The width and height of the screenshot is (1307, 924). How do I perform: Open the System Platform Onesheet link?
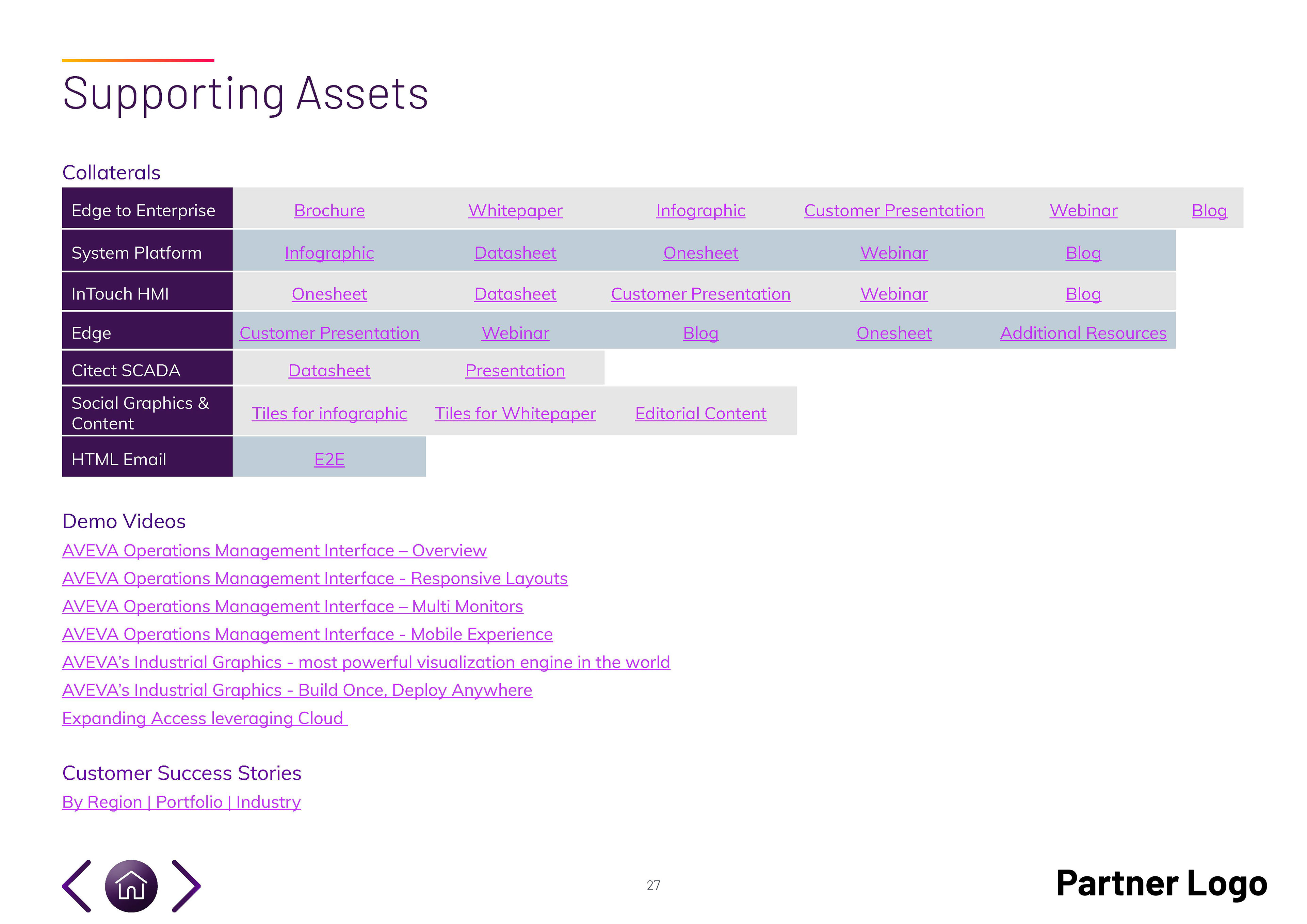(x=701, y=253)
